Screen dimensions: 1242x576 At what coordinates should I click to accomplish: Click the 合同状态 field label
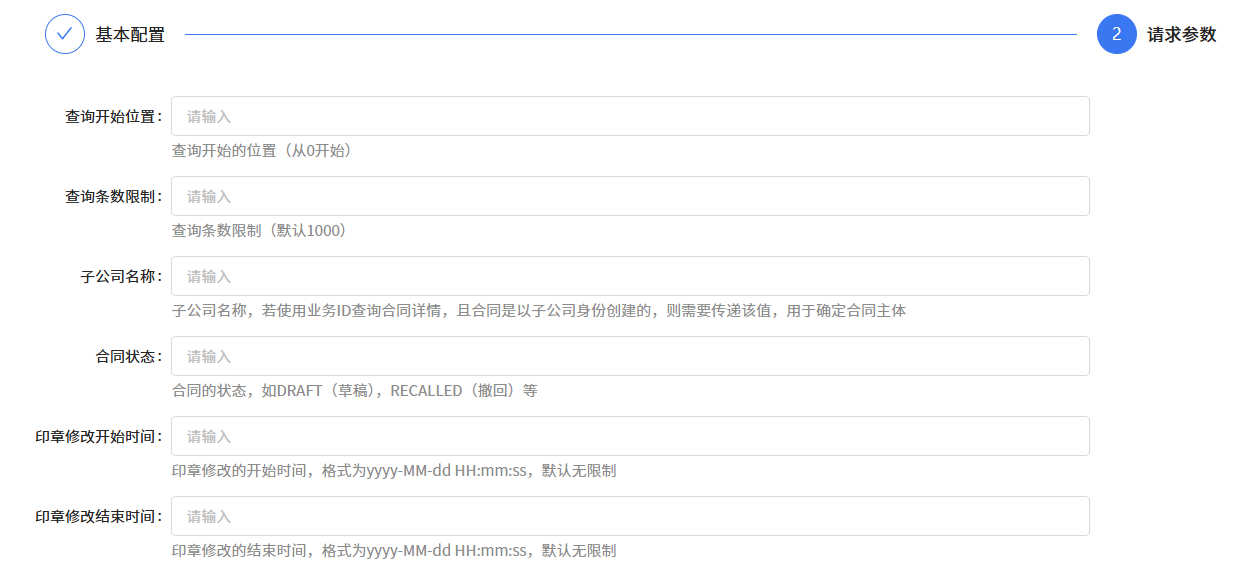click(x=128, y=356)
